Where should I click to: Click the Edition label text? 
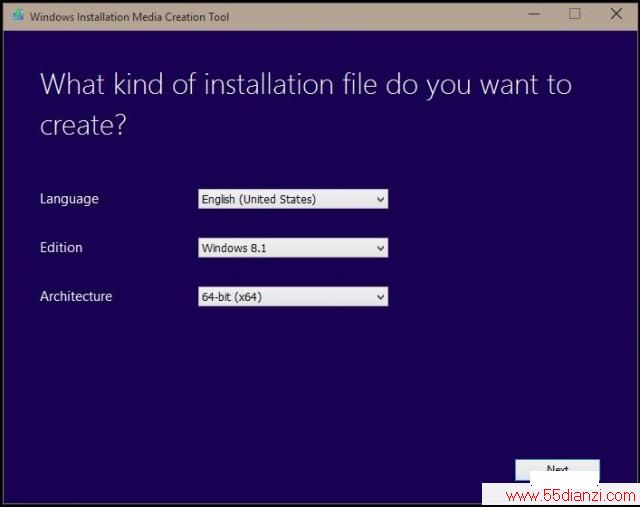coord(61,247)
